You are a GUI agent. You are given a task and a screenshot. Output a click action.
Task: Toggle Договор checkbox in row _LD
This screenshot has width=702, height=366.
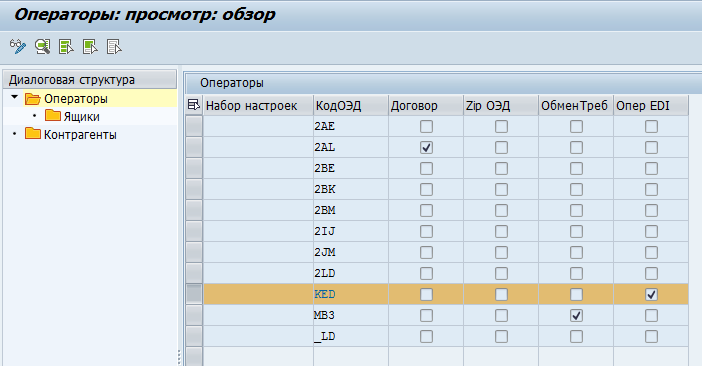[426, 336]
